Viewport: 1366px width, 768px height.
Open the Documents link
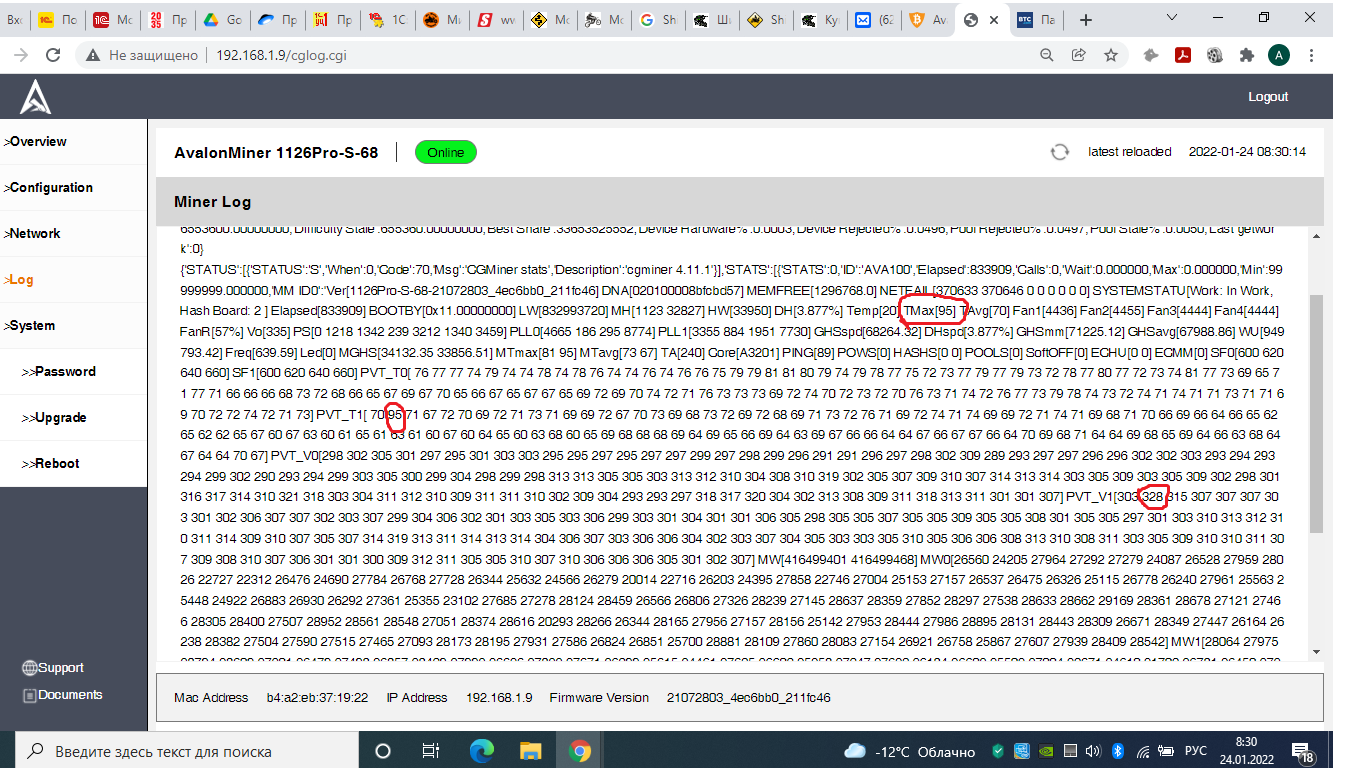(x=70, y=695)
